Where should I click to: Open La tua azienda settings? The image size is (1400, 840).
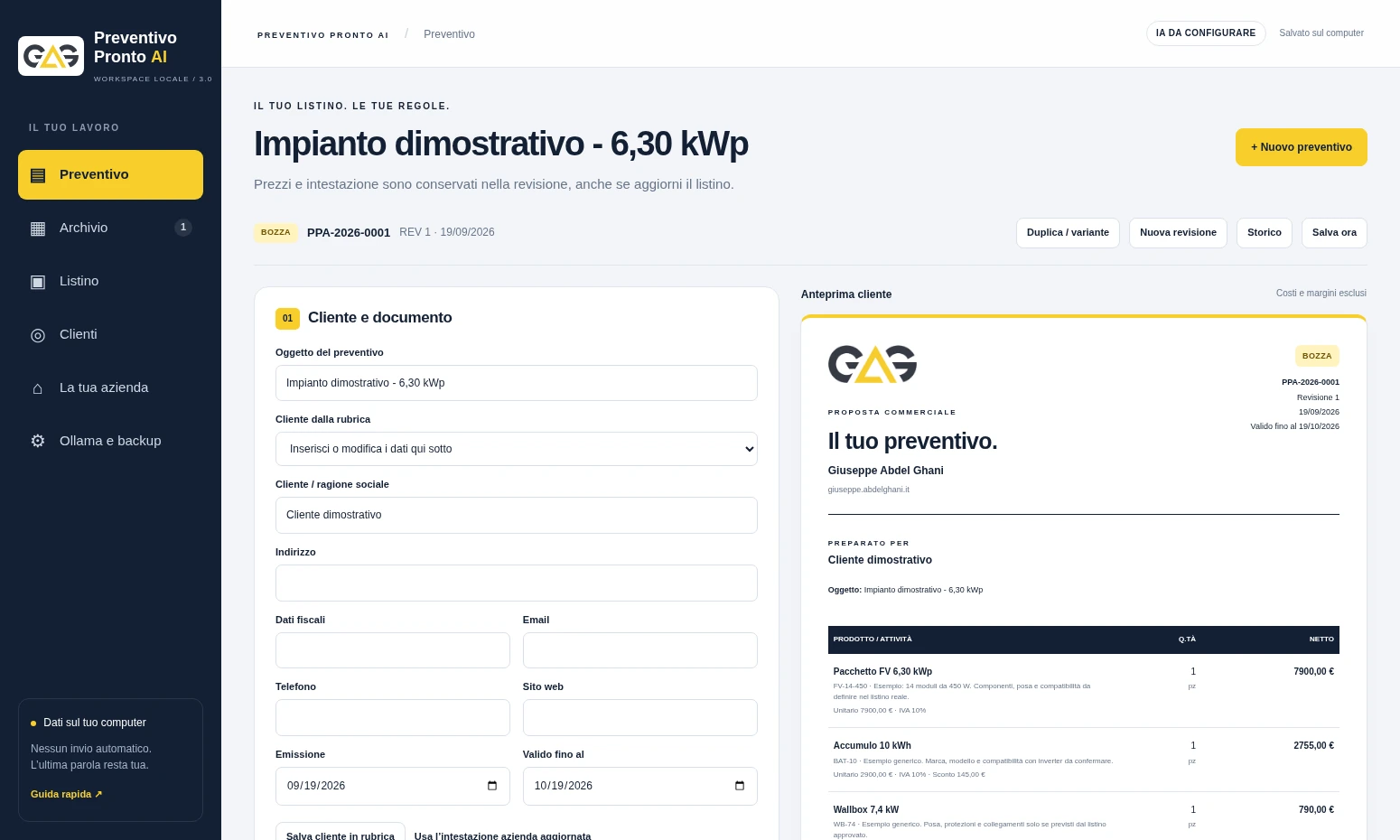110,387
